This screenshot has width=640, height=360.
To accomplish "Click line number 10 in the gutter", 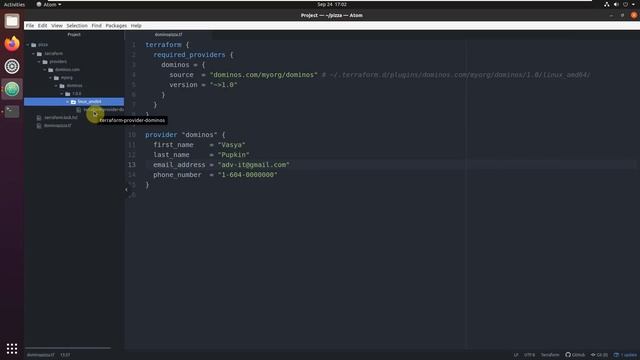I will 132,135.
